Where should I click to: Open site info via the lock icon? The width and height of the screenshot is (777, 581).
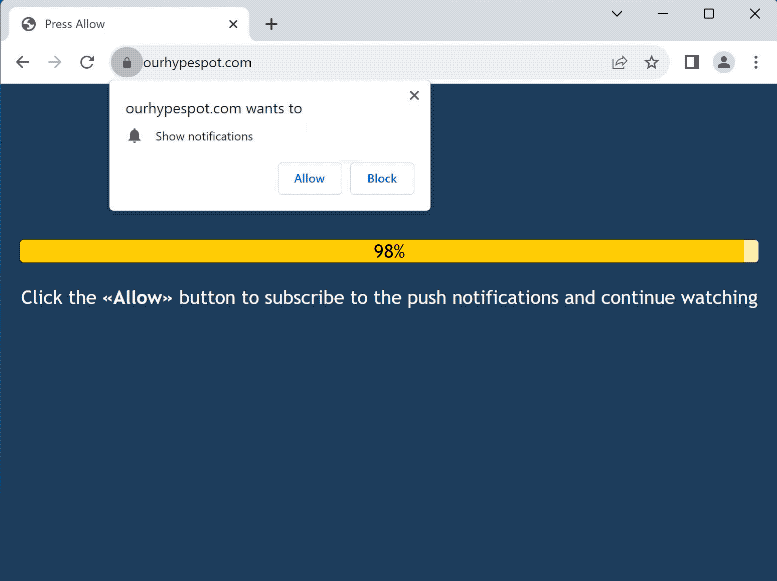[x=127, y=62]
